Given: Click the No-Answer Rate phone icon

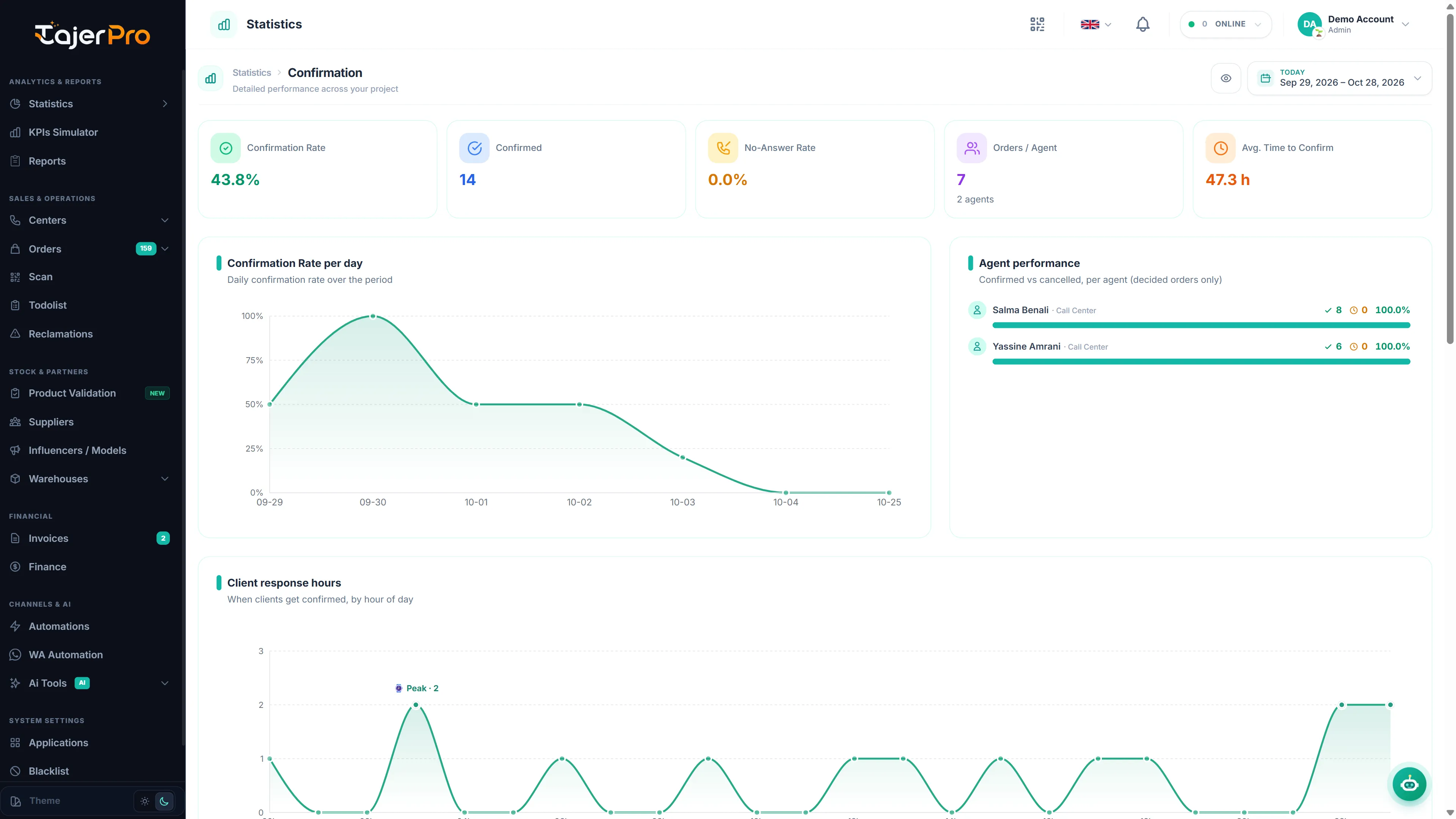Looking at the screenshot, I should tap(723, 148).
